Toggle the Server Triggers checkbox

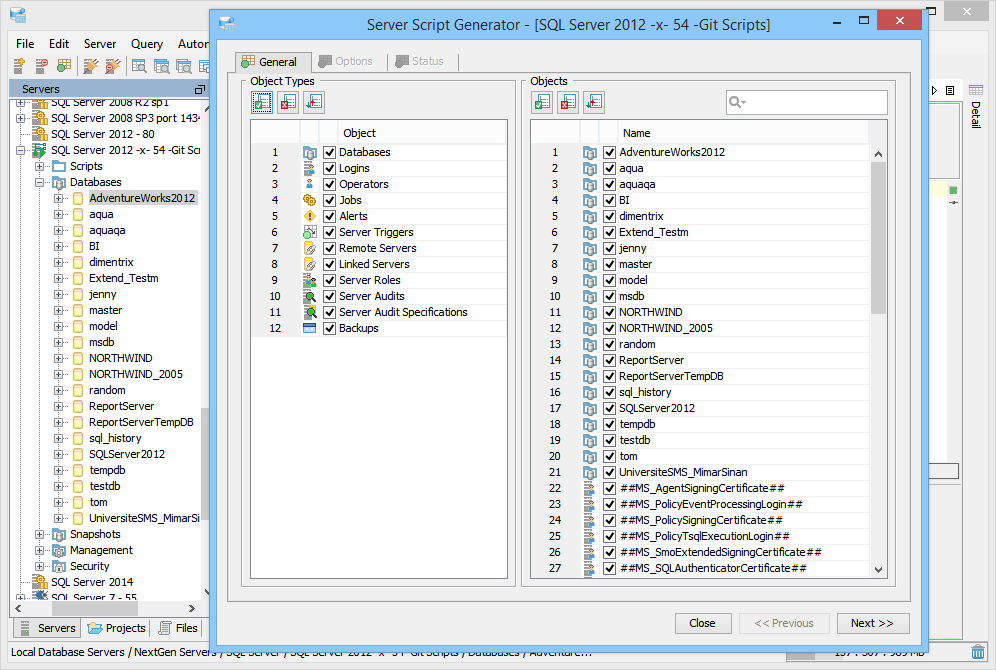(329, 232)
